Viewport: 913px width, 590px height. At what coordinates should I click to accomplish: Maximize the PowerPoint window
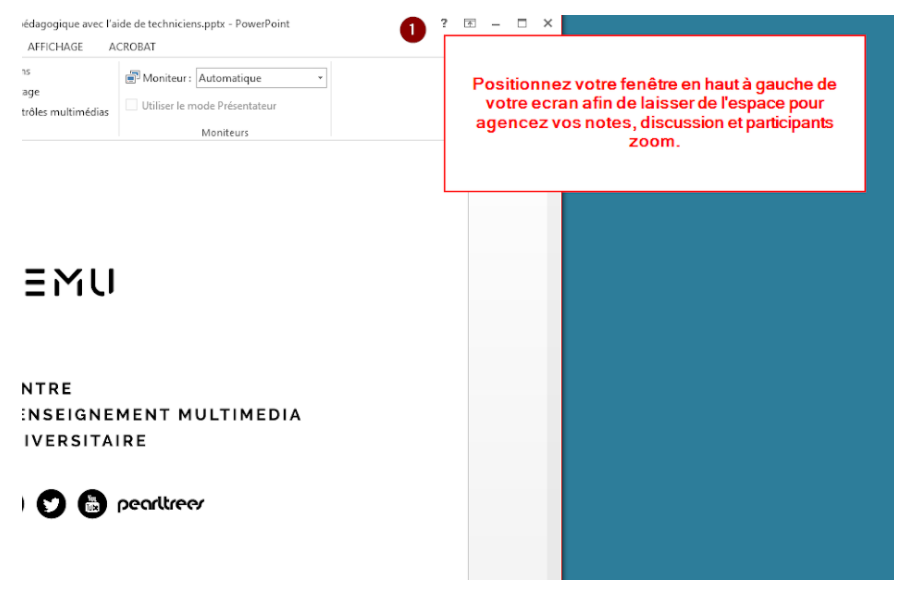pos(521,23)
